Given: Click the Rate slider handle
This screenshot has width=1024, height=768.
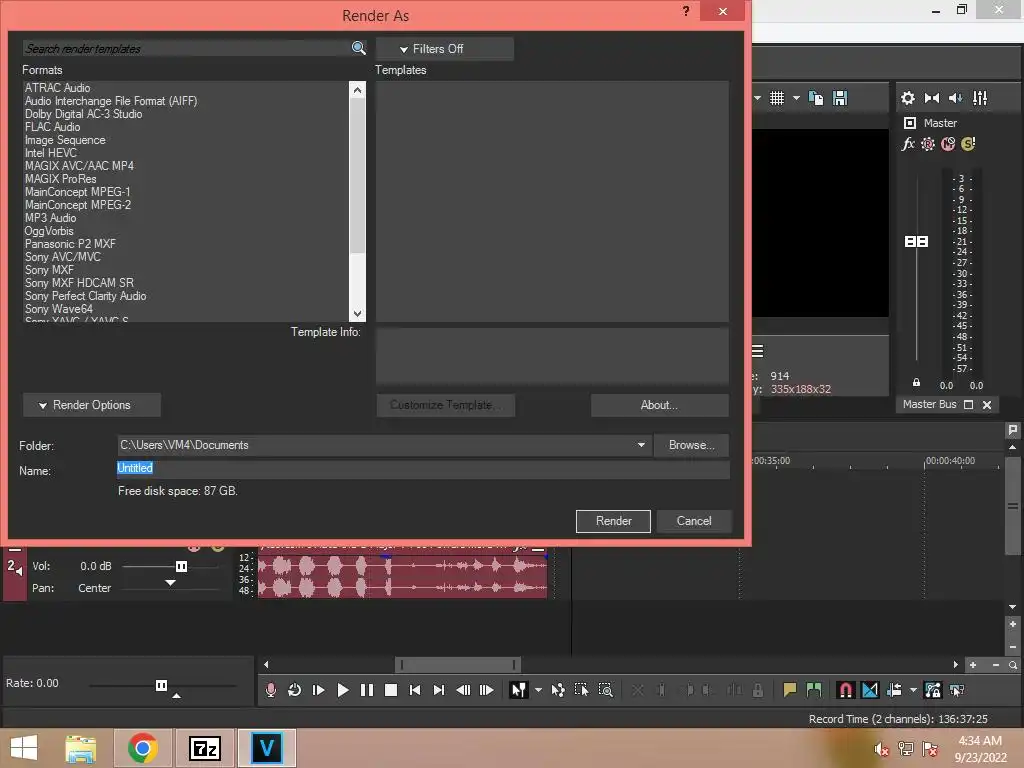Looking at the screenshot, I should [161, 685].
